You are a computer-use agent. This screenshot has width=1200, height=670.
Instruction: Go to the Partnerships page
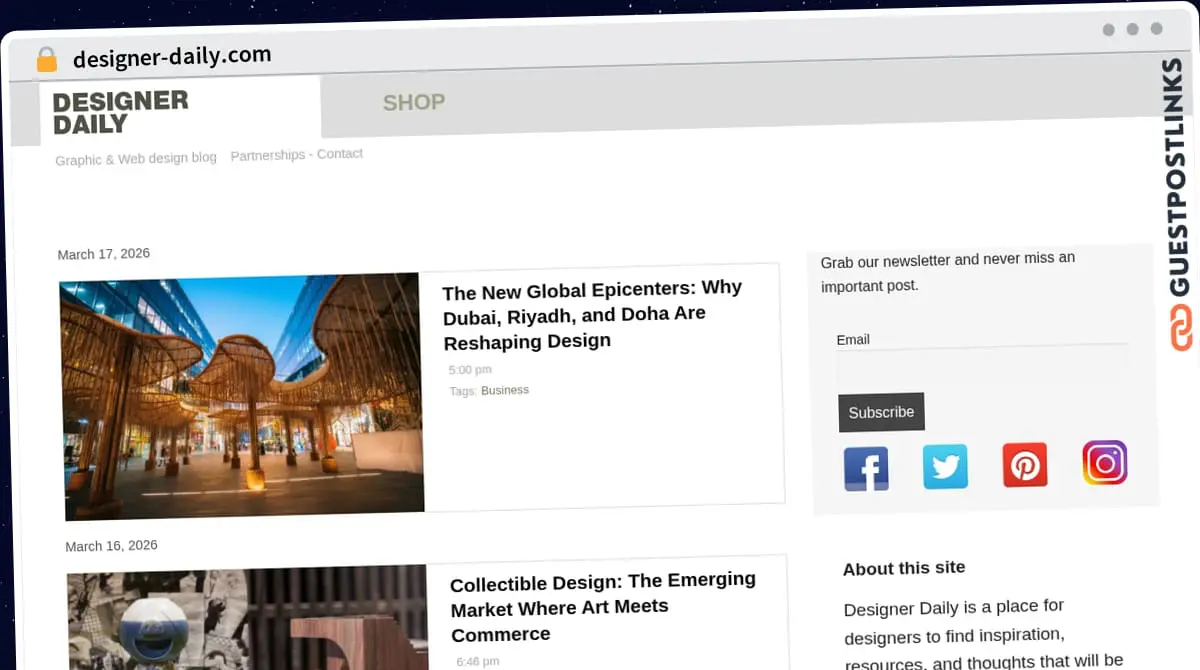click(x=267, y=156)
